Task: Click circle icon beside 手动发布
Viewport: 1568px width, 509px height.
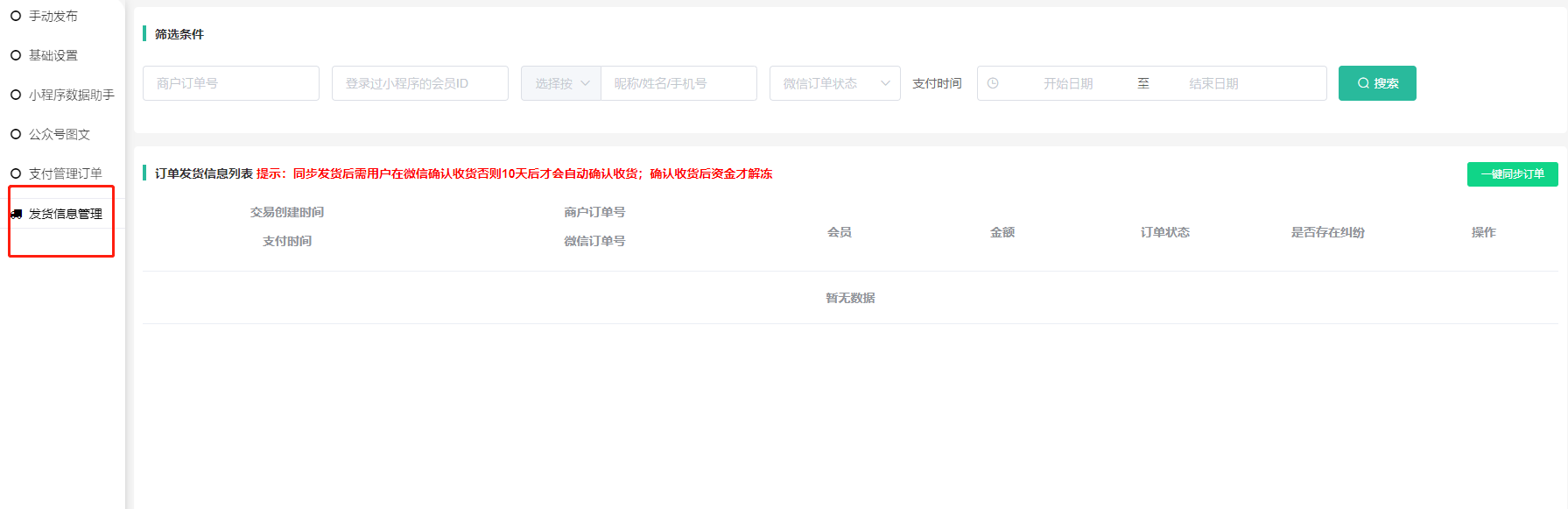Action: click(16, 16)
